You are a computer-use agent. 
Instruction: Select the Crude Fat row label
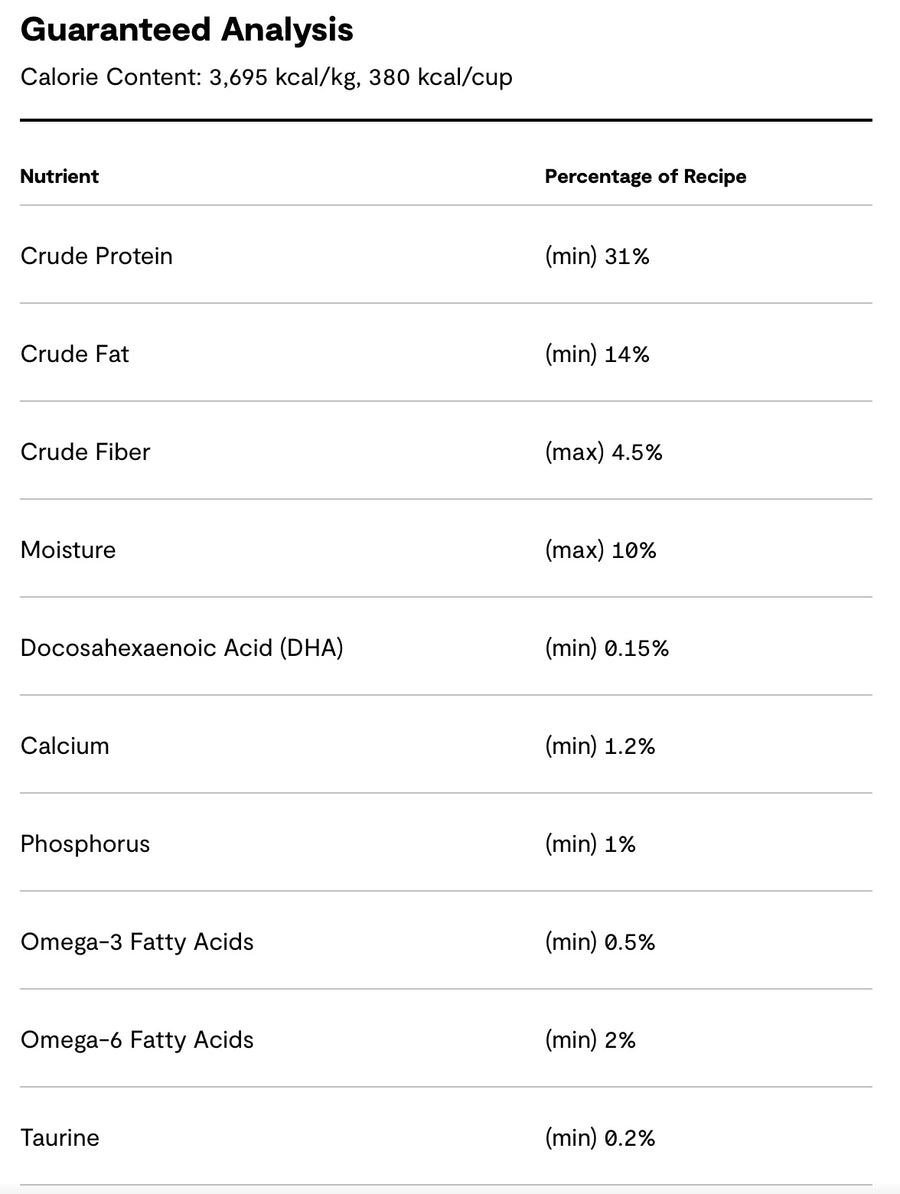tap(75, 354)
